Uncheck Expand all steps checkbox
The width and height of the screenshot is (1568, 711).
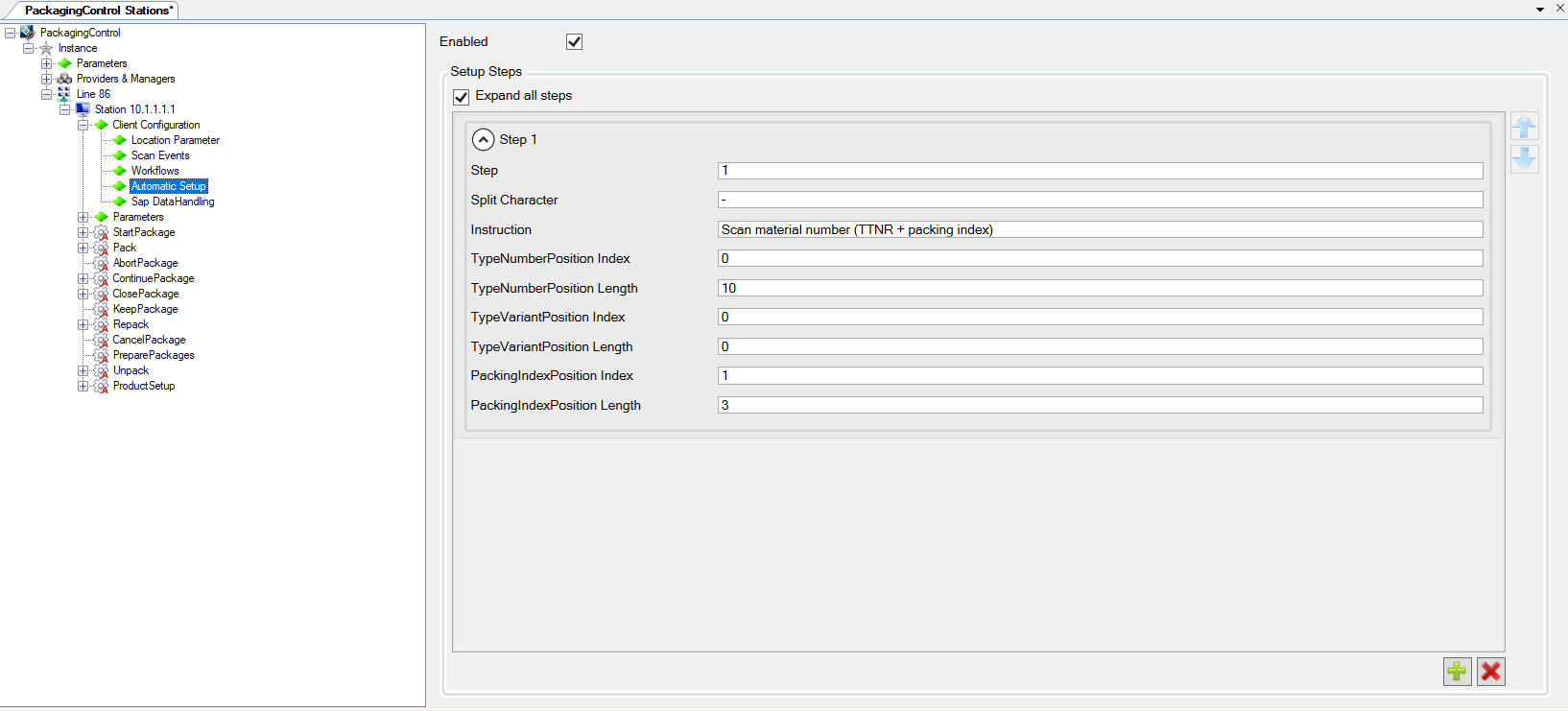[462, 97]
